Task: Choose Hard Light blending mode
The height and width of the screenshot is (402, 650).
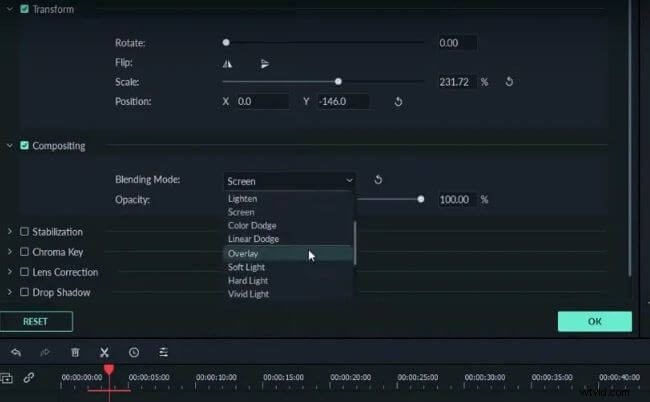Action: pos(288,281)
